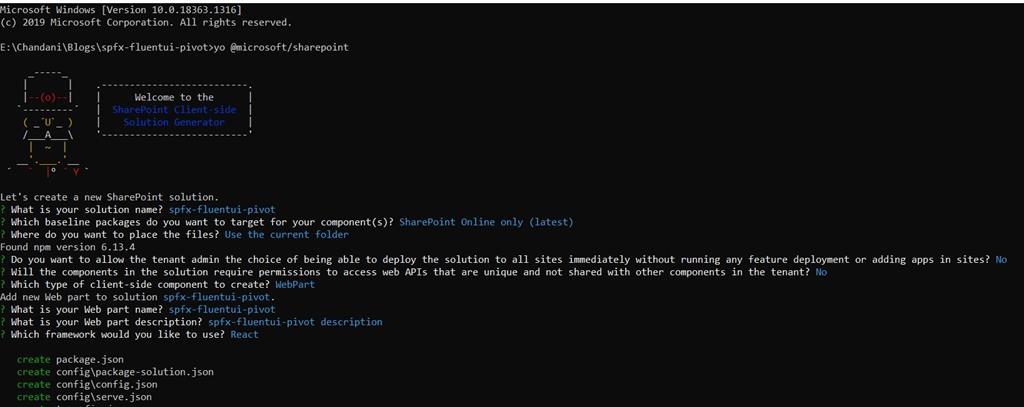Viewport: 1024px width, 407px height.
Task: Click the "No" answer to the web APIs permissions question
Action: [822, 272]
